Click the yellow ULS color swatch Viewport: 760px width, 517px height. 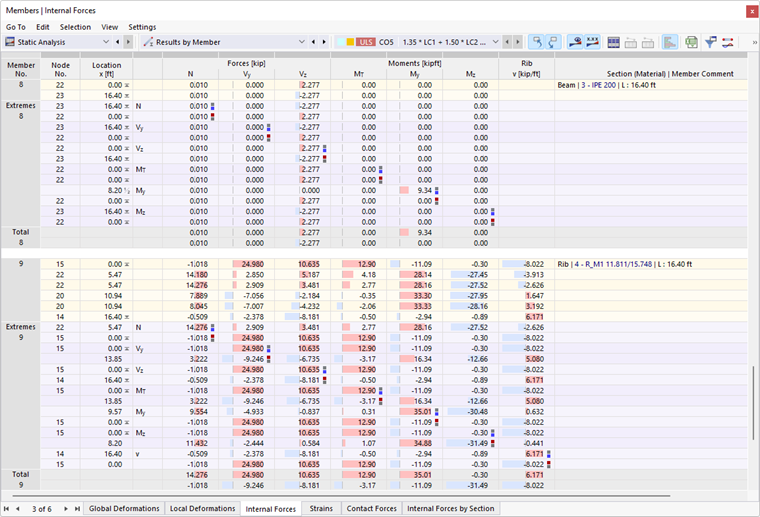click(x=350, y=42)
